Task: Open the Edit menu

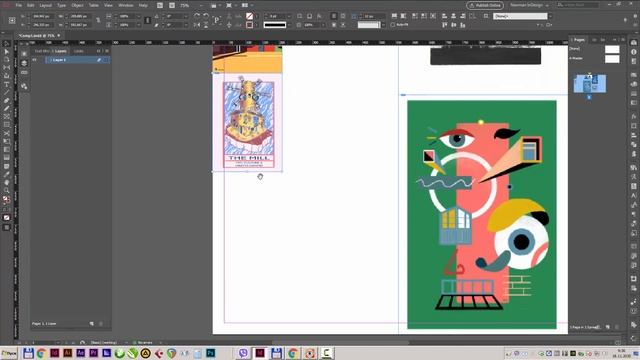Action: [x=31, y=5]
